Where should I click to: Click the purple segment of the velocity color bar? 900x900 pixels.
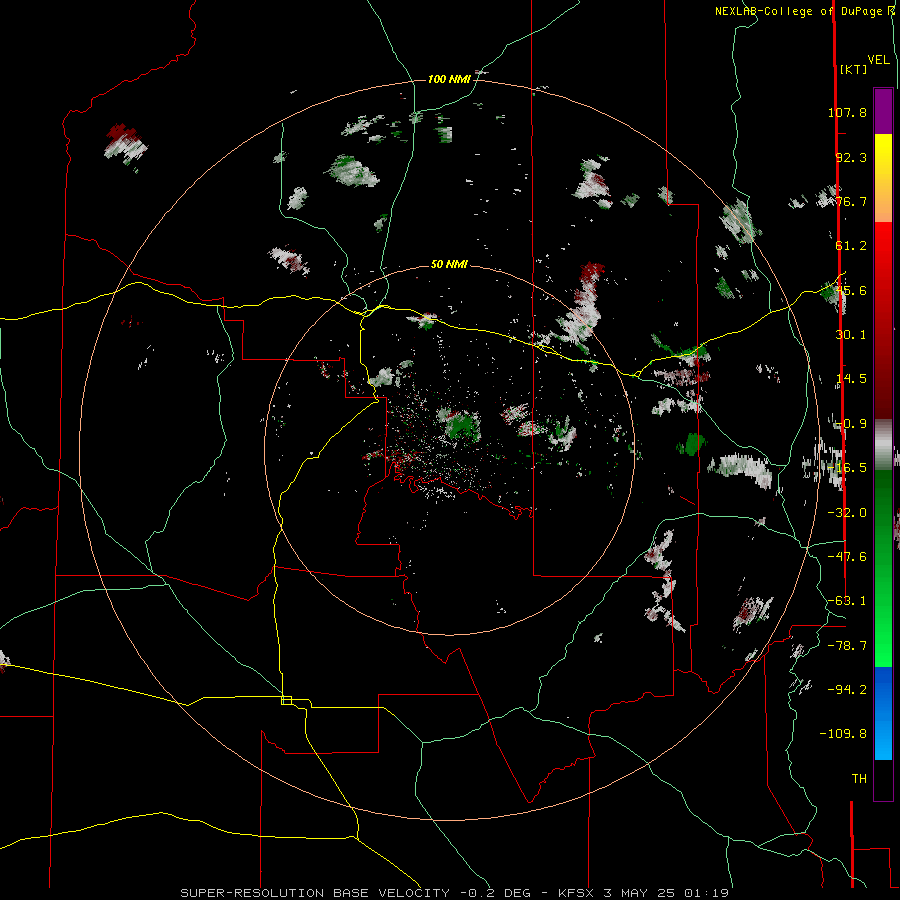coord(883,111)
